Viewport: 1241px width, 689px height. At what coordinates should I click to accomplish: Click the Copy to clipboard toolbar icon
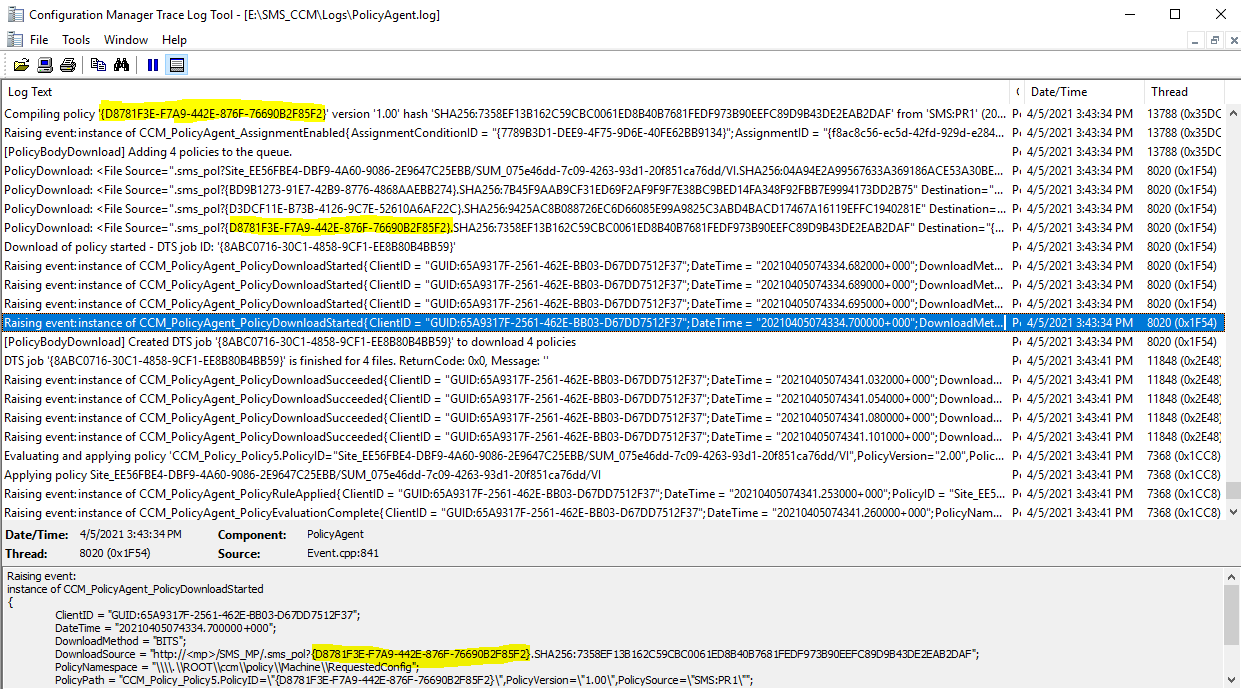[x=98, y=65]
